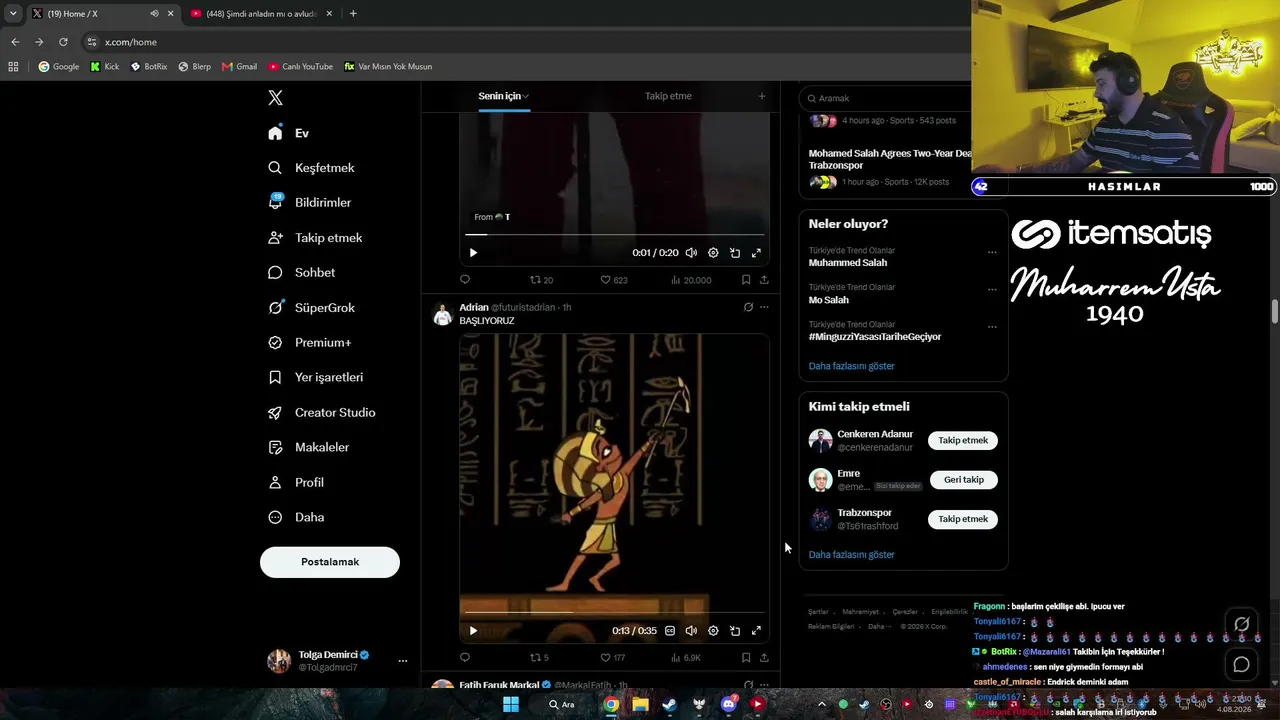Open Yer işaretleri bookmarks
The image size is (1280, 720).
click(x=315, y=377)
